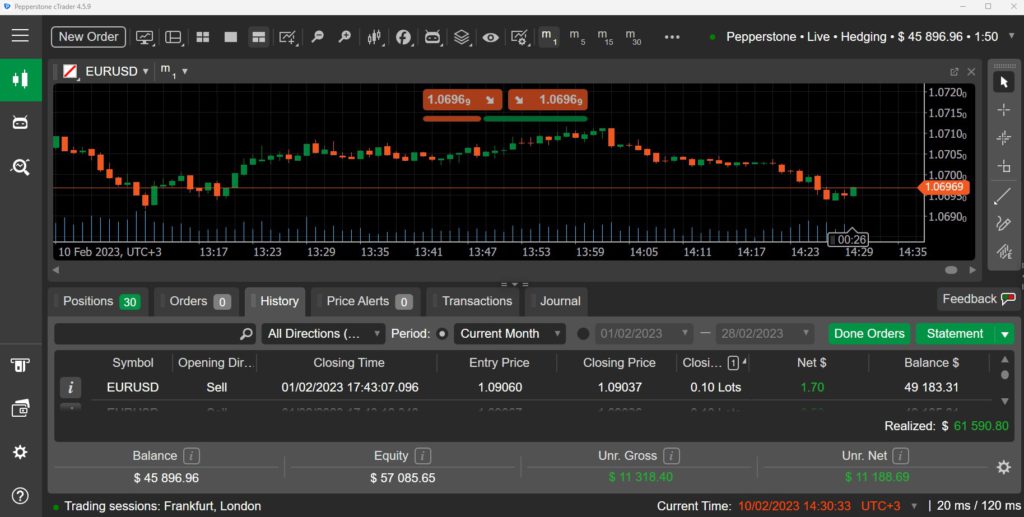Open the Price Alerts tab

[368, 302]
